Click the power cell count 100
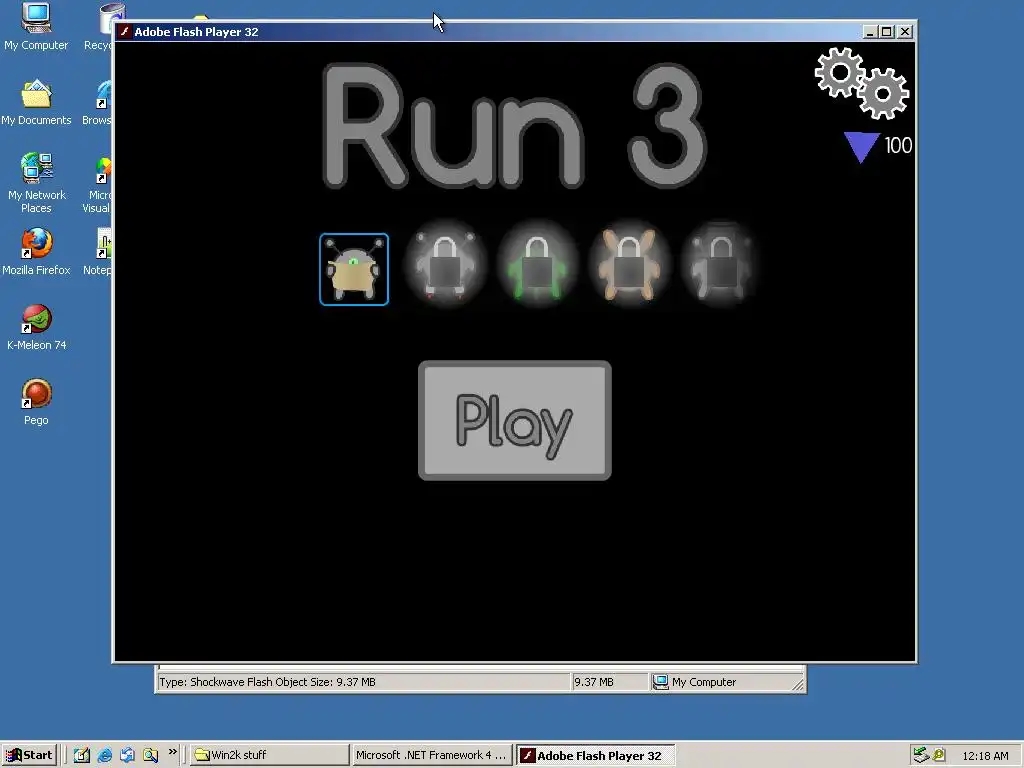The height and width of the screenshot is (768, 1024). [898, 145]
